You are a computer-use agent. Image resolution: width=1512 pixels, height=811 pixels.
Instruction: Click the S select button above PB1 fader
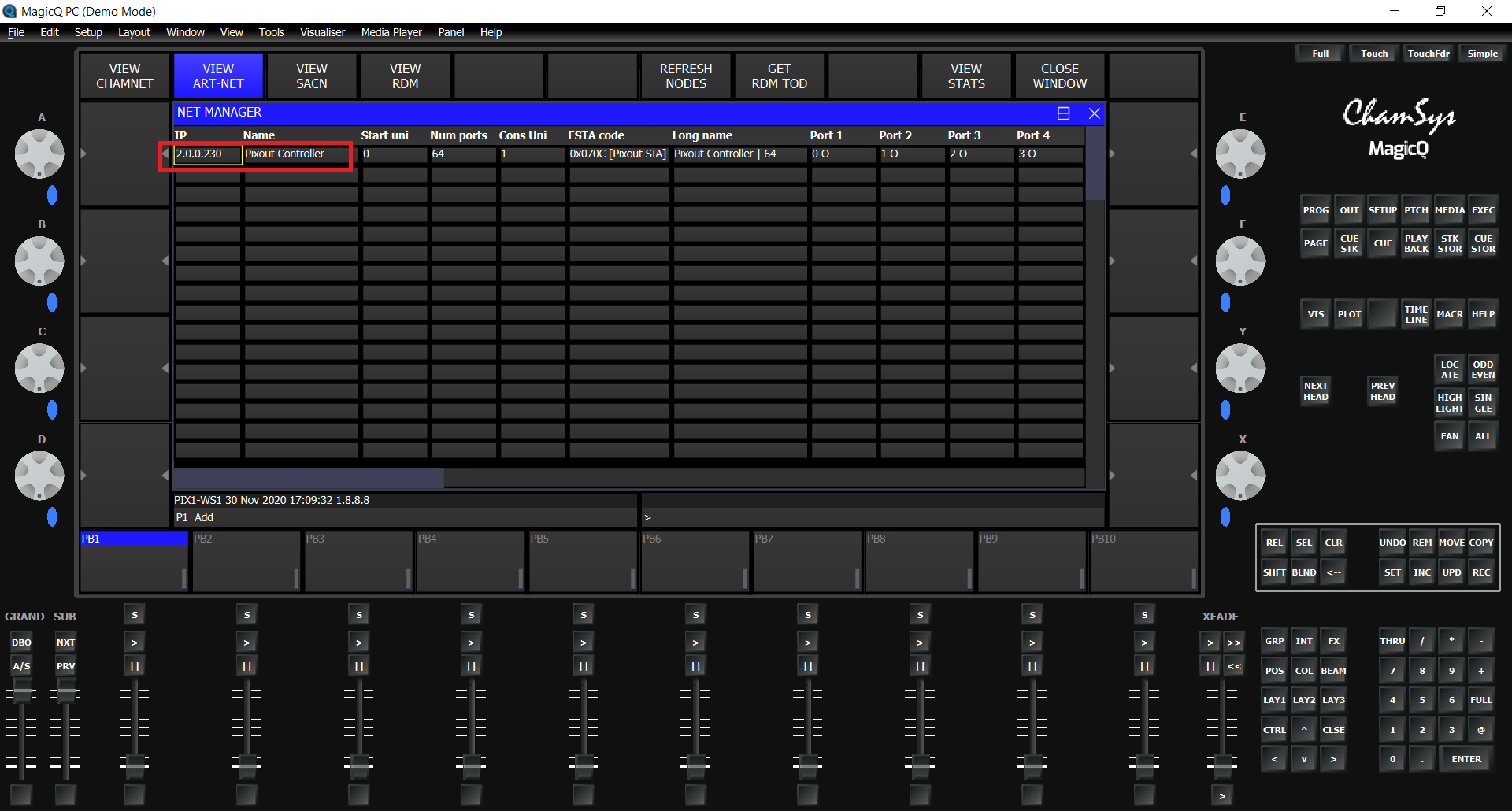pyautogui.click(x=134, y=615)
